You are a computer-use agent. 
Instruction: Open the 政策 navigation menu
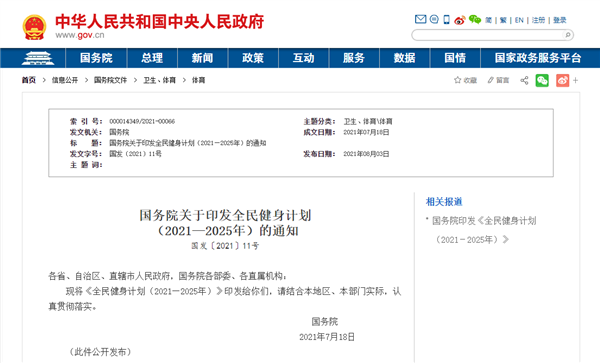pos(253,58)
